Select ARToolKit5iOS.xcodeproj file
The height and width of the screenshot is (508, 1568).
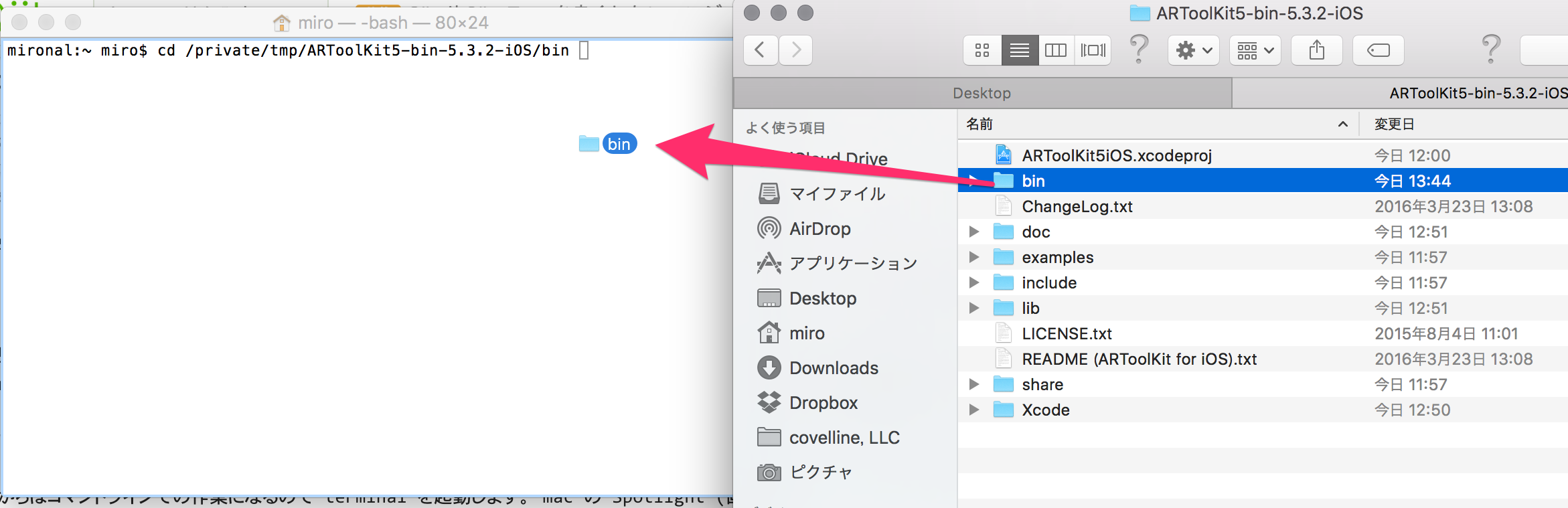point(1117,156)
